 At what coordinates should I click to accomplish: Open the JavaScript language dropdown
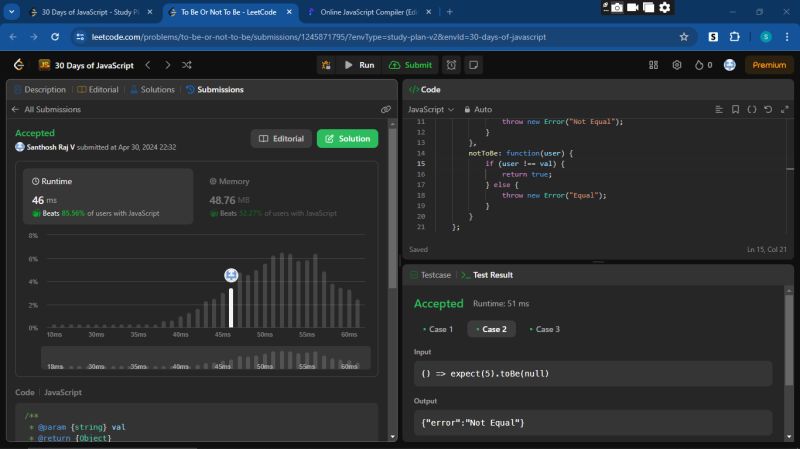431,109
